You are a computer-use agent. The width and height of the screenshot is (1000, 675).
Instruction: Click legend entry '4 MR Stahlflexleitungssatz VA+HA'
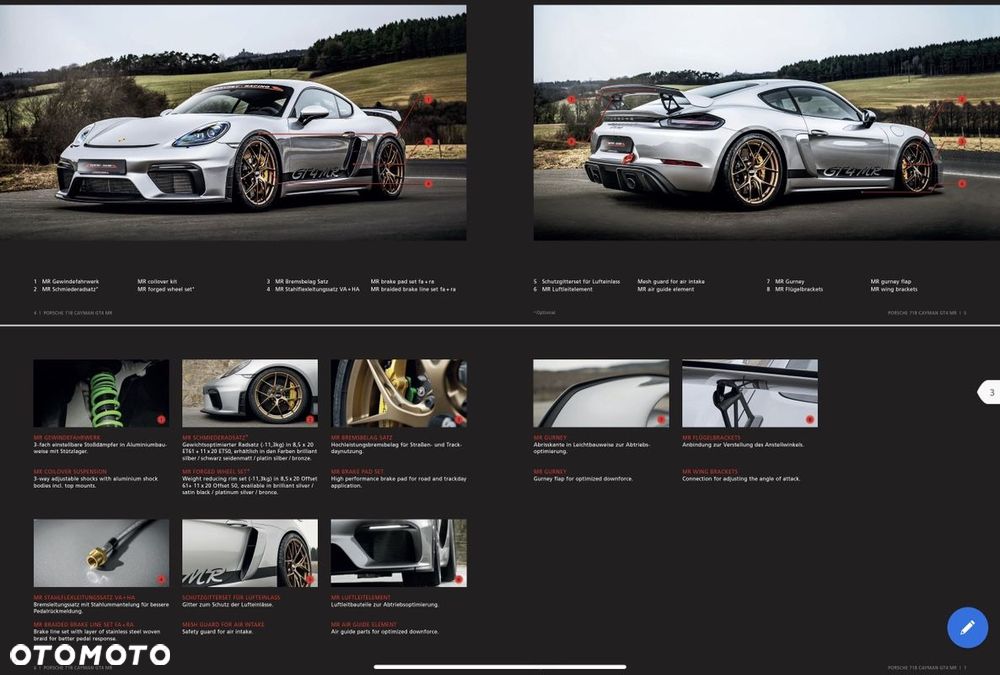[313, 289]
